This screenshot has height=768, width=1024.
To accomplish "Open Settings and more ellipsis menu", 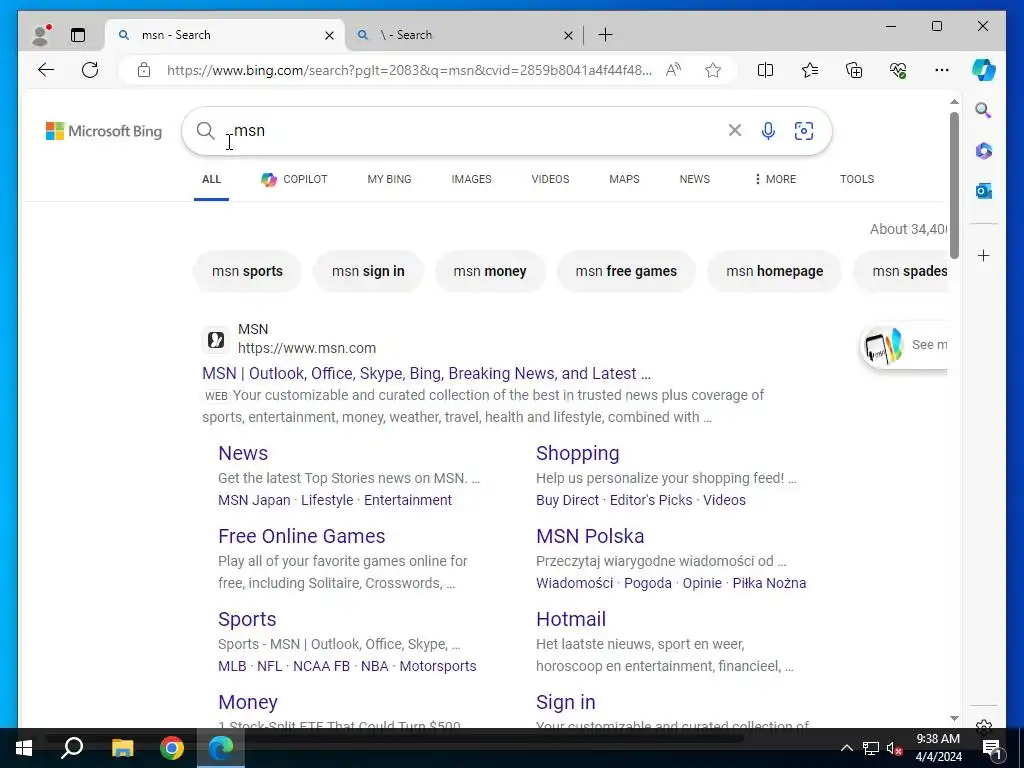I will pyautogui.click(x=942, y=70).
